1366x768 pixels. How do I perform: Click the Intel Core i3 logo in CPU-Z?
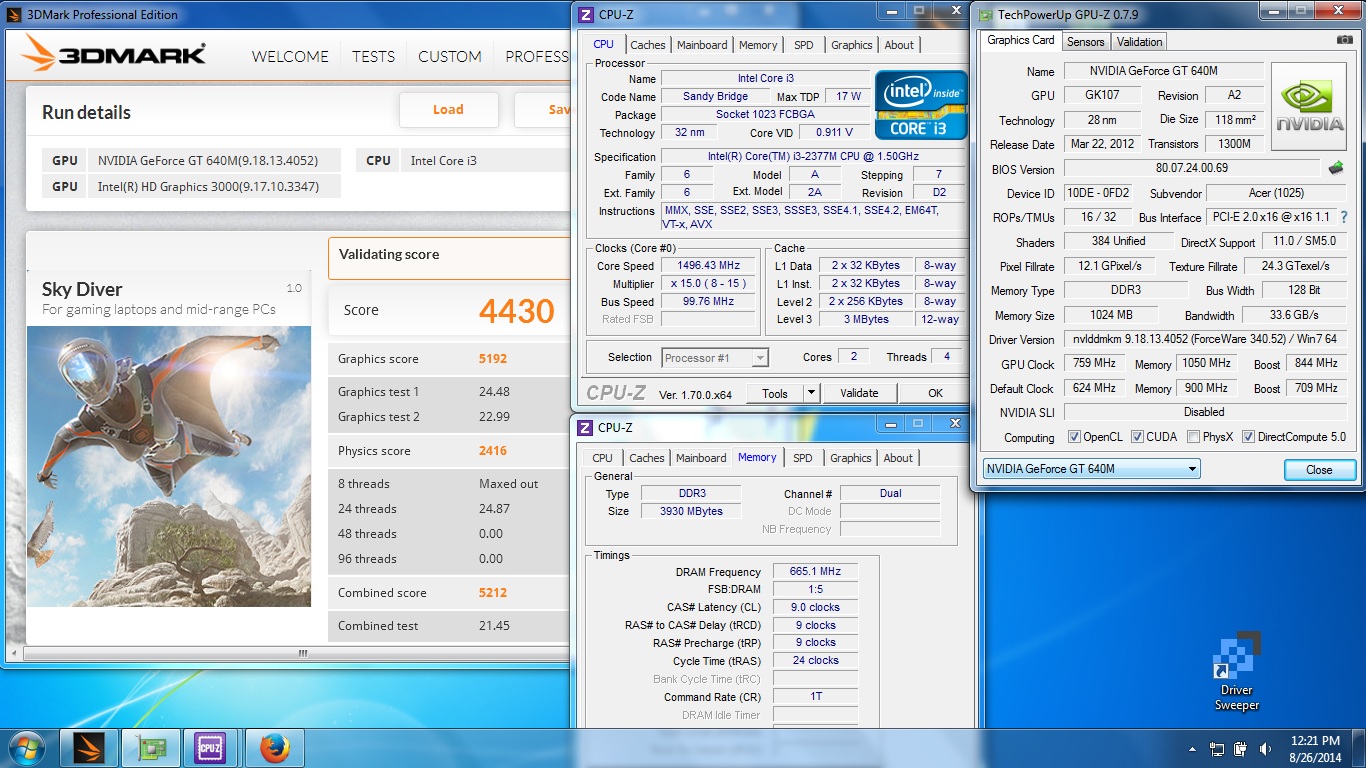921,105
